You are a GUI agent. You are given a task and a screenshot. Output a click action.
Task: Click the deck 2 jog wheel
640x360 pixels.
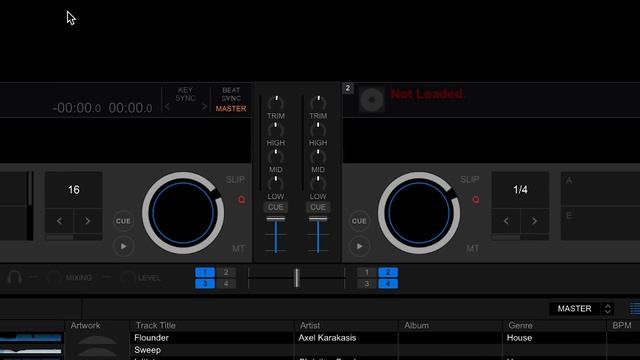[x=419, y=213]
